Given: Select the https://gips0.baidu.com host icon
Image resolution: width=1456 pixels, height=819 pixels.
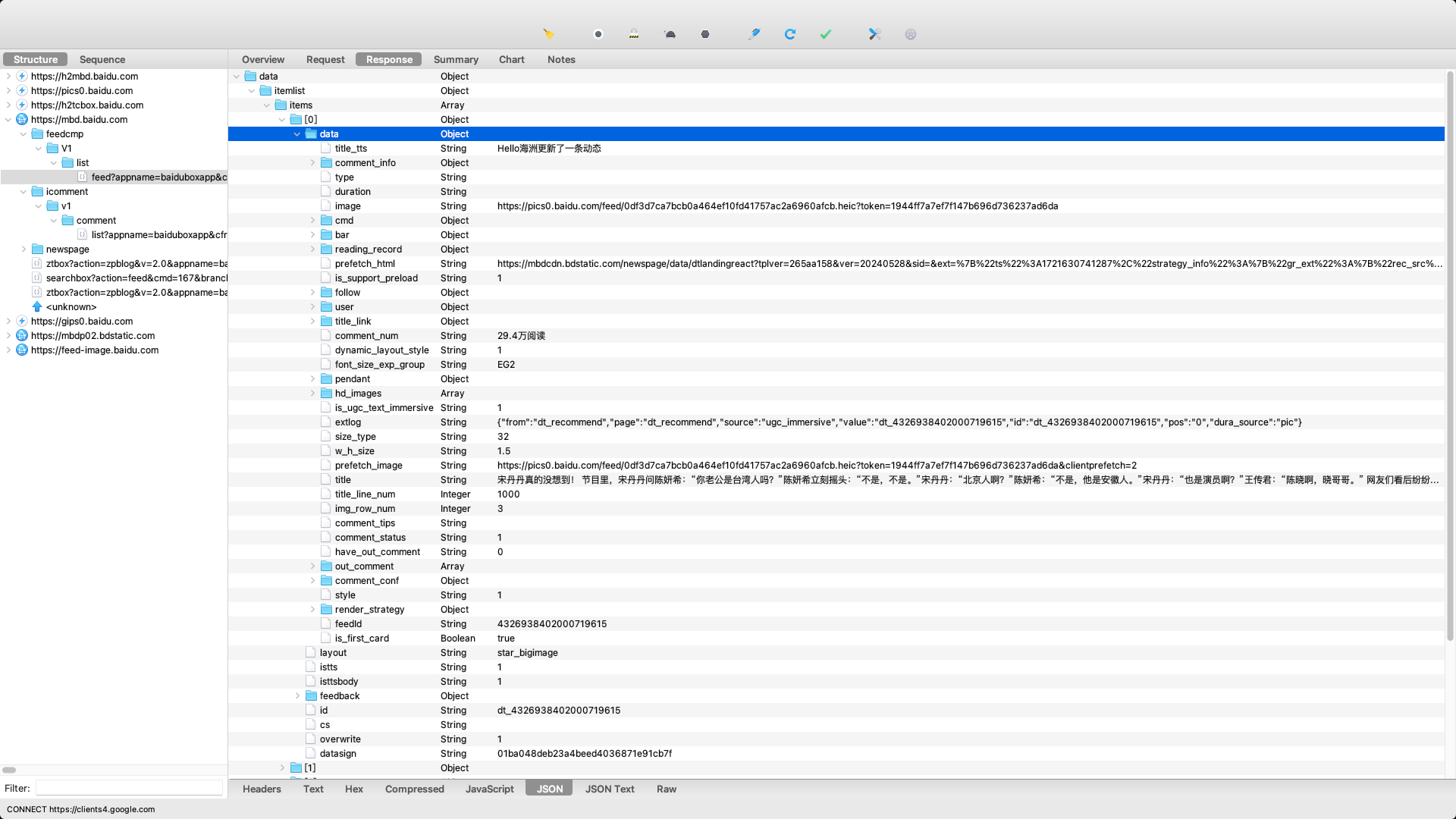Looking at the screenshot, I should [x=22, y=321].
